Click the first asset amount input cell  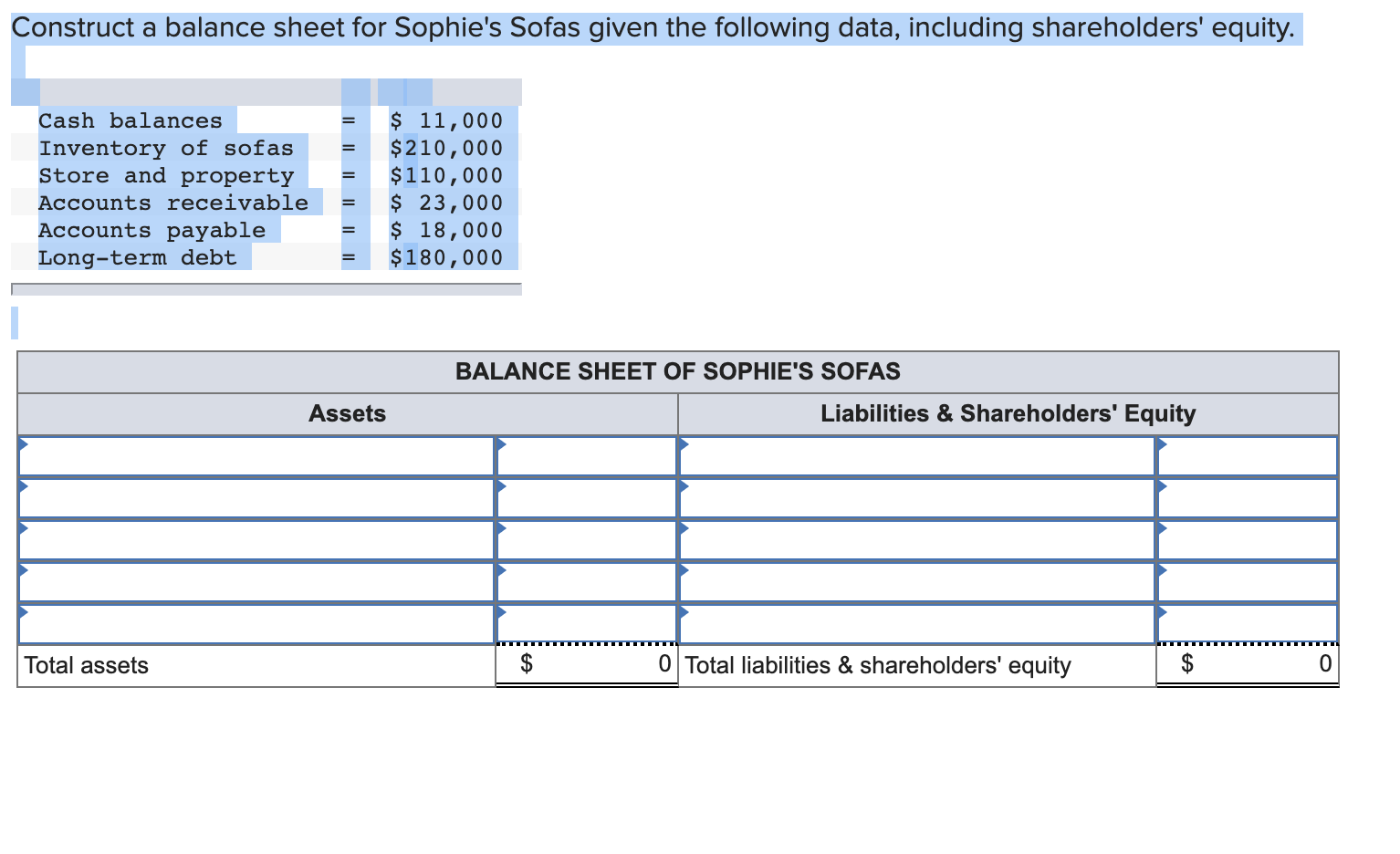pyautogui.click(x=589, y=455)
